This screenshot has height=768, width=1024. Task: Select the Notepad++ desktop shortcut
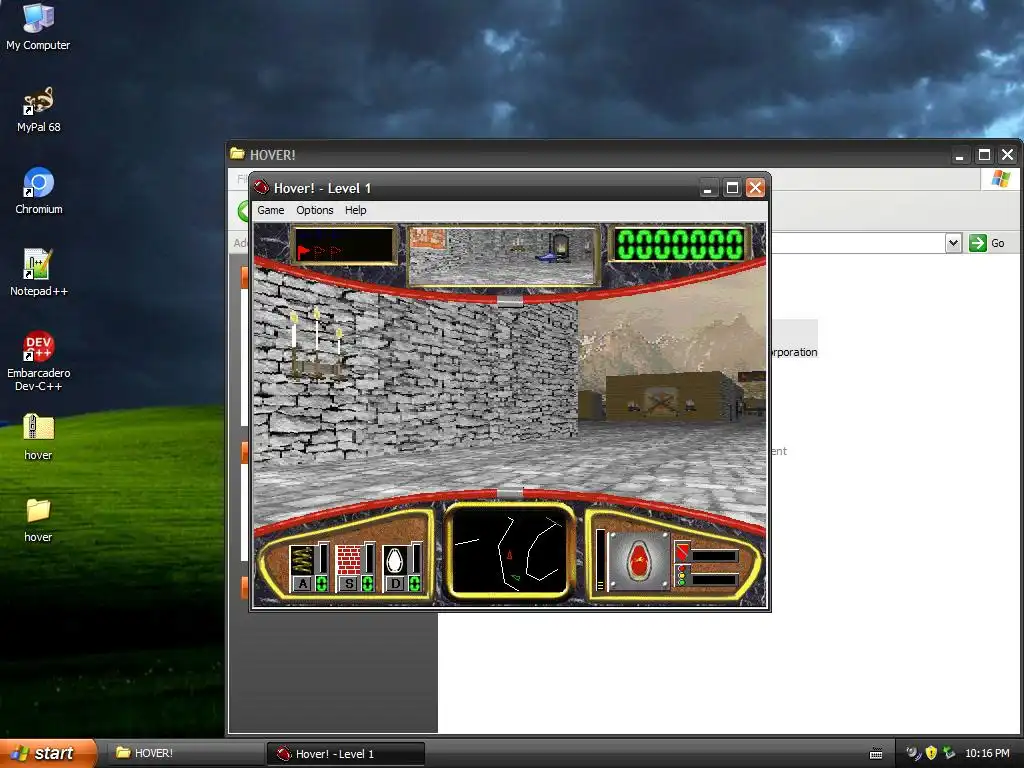38,273
